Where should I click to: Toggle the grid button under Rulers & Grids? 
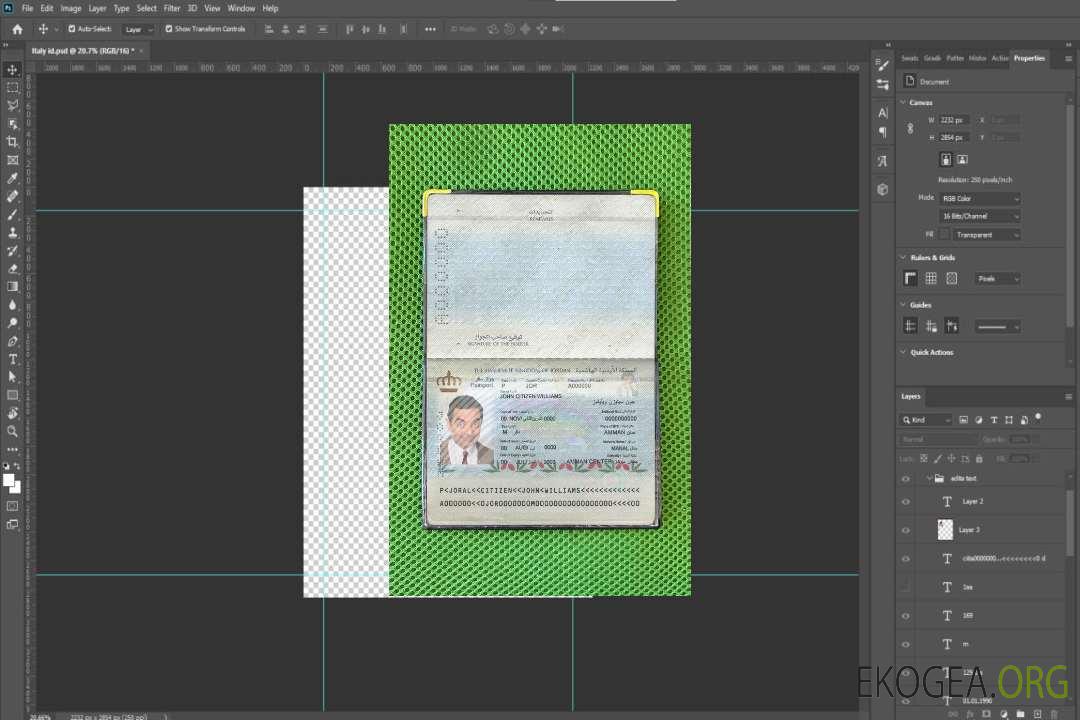pos(931,278)
